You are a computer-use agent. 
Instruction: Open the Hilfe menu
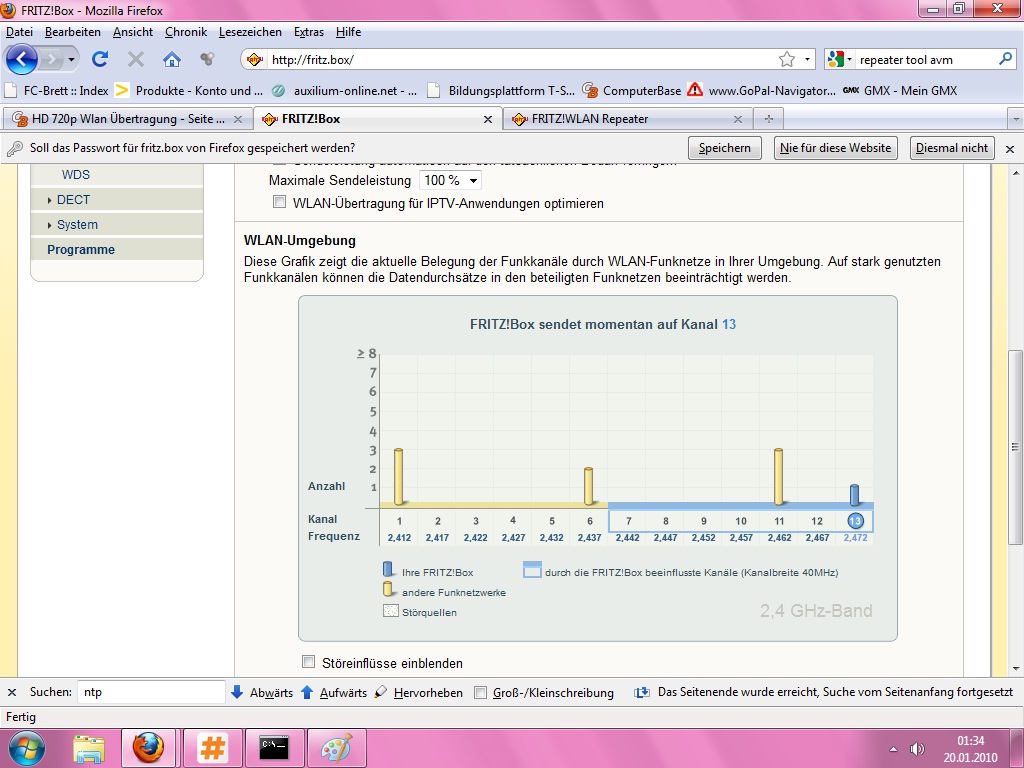(x=348, y=32)
